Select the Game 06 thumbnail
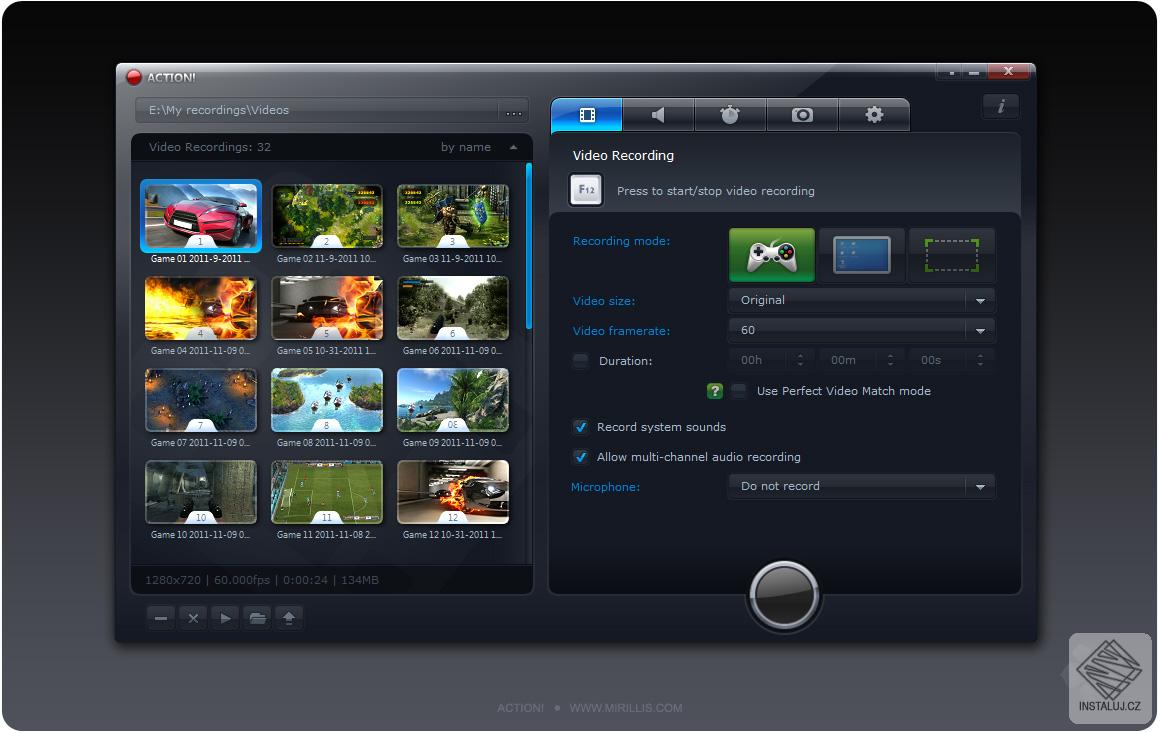The width and height of the screenshot is (1160, 733). coord(453,308)
